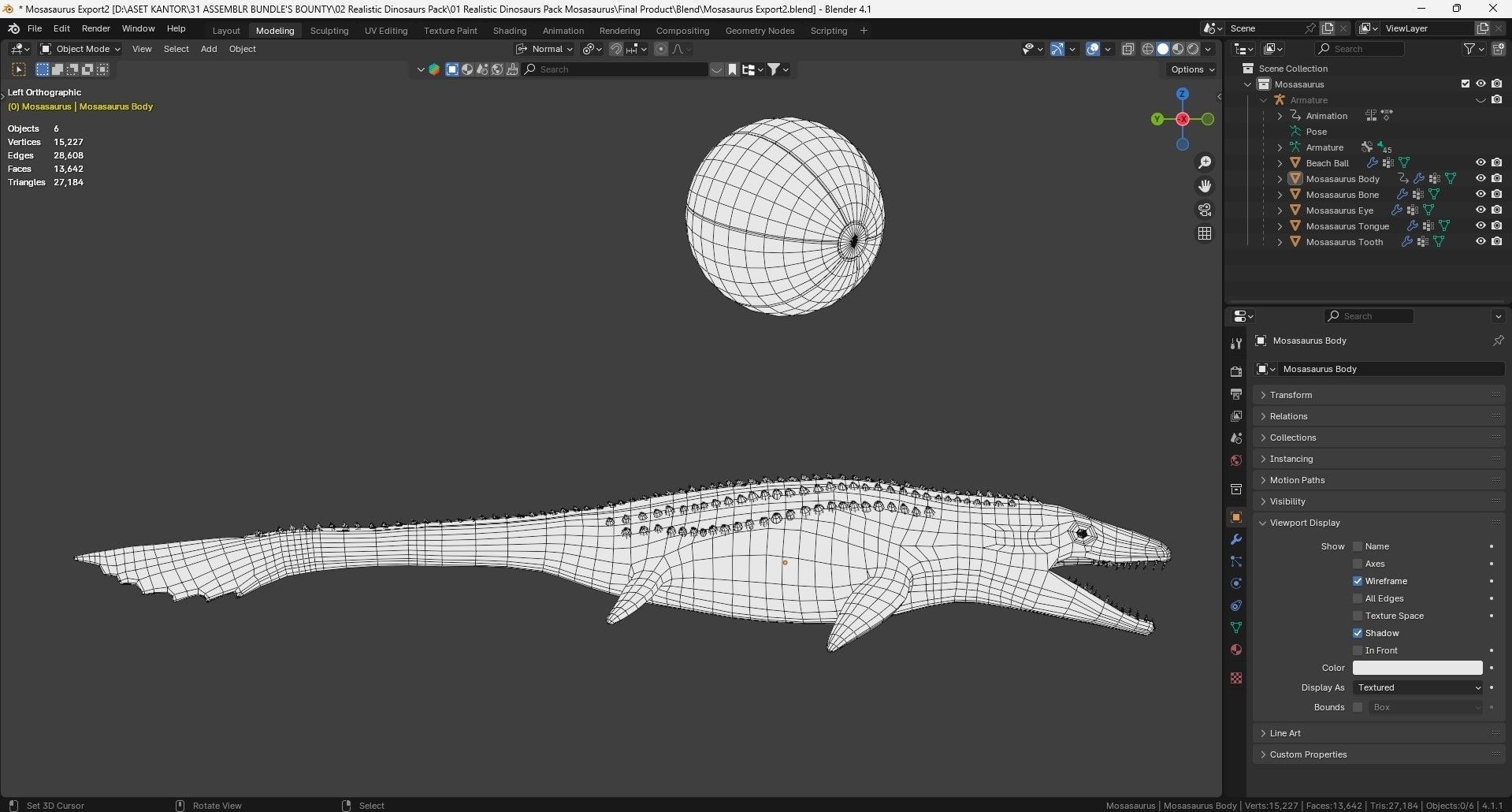Open the viewport Add menu
The image size is (1512, 812).
click(x=209, y=49)
